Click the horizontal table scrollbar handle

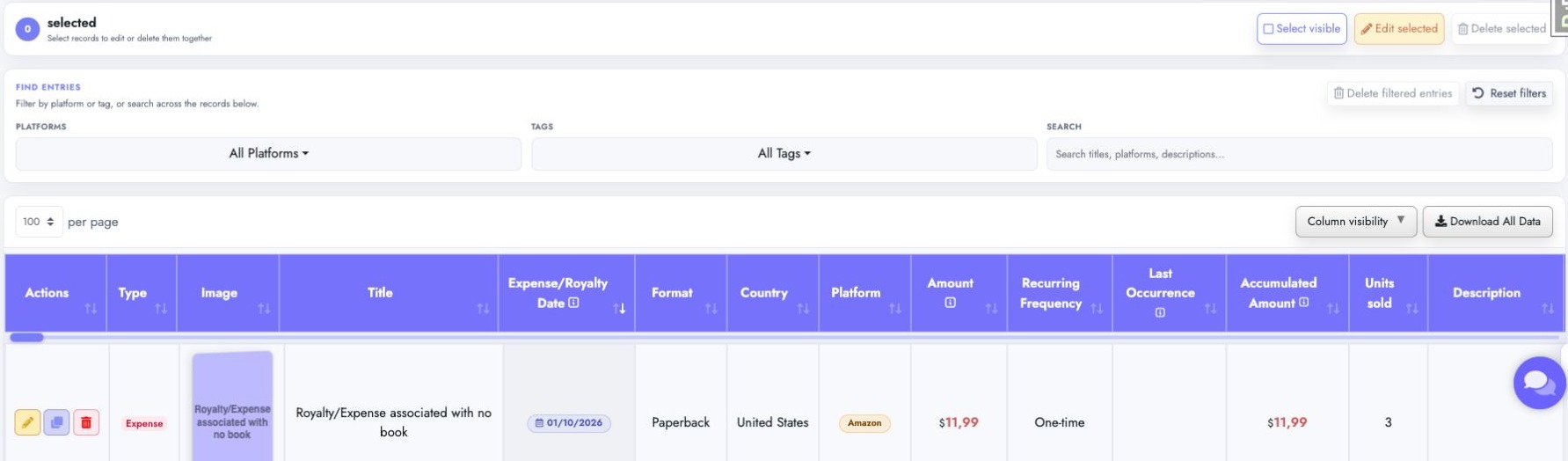click(26, 337)
